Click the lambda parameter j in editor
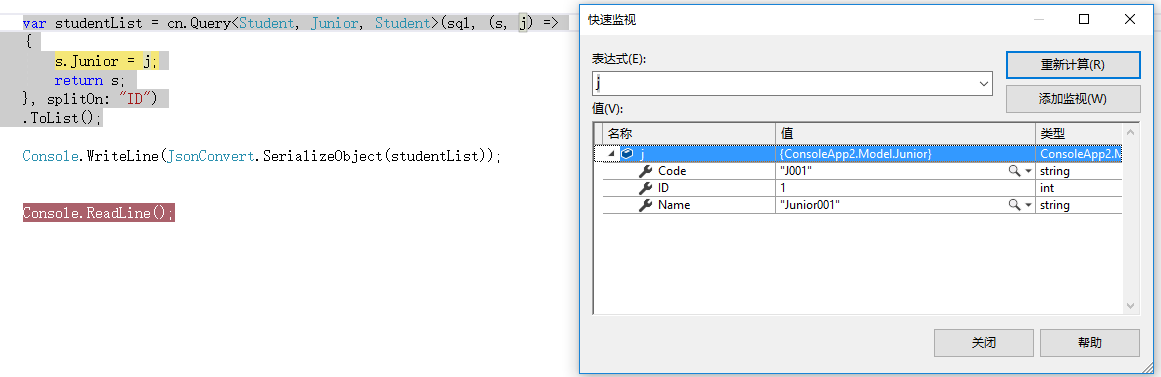Screen dimensions: 1161x377 click(x=524, y=23)
